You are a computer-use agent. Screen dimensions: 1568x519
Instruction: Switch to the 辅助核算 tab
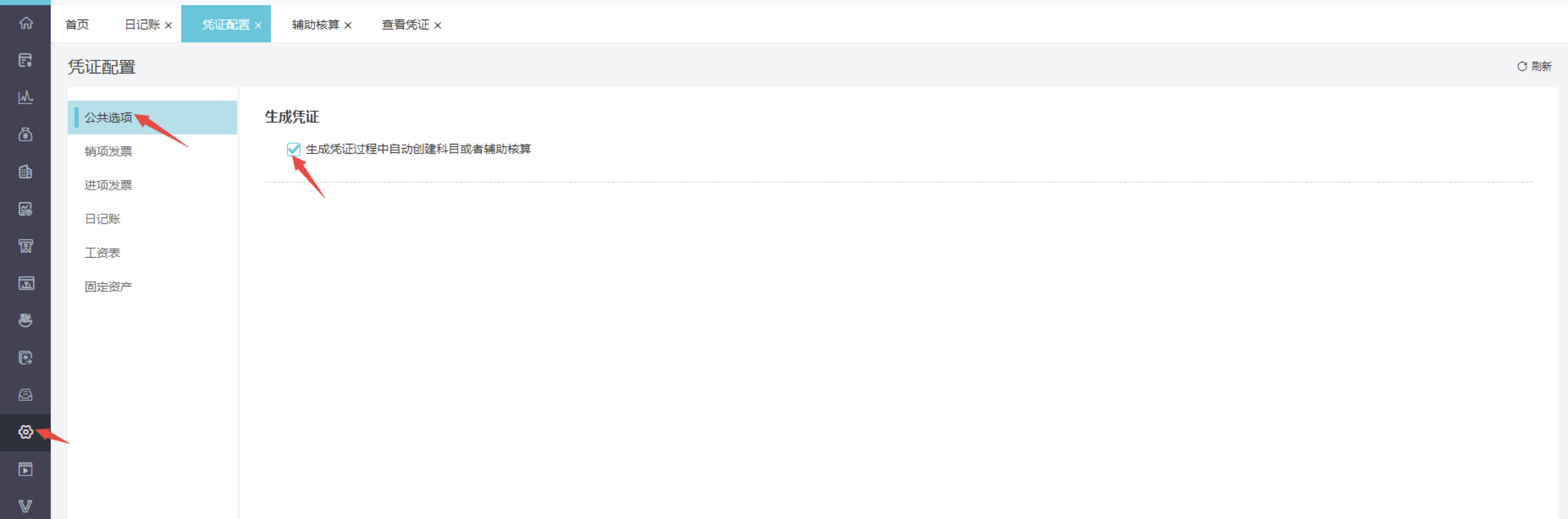(315, 24)
